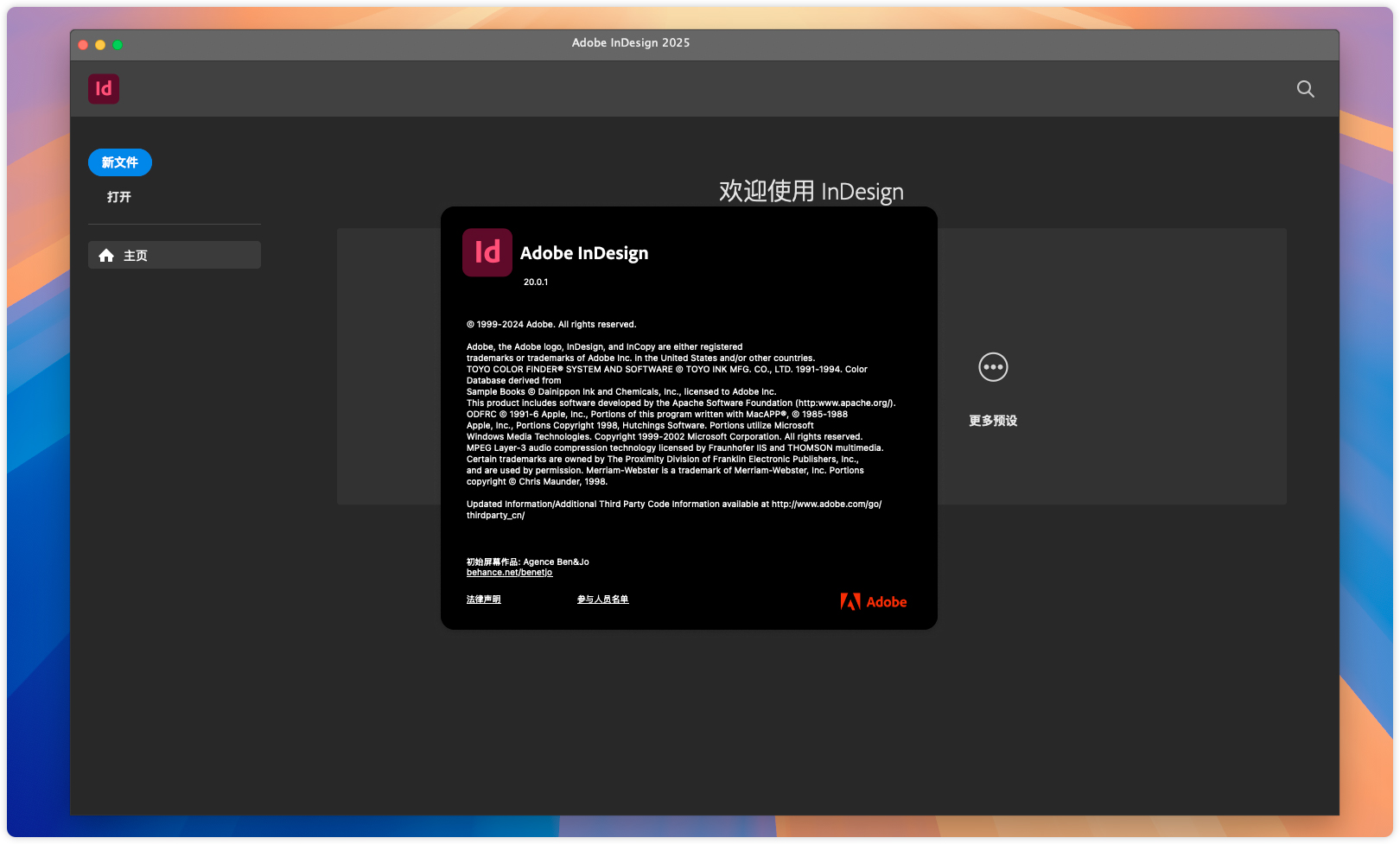Click the home house icon in sidebar

[106, 255]
